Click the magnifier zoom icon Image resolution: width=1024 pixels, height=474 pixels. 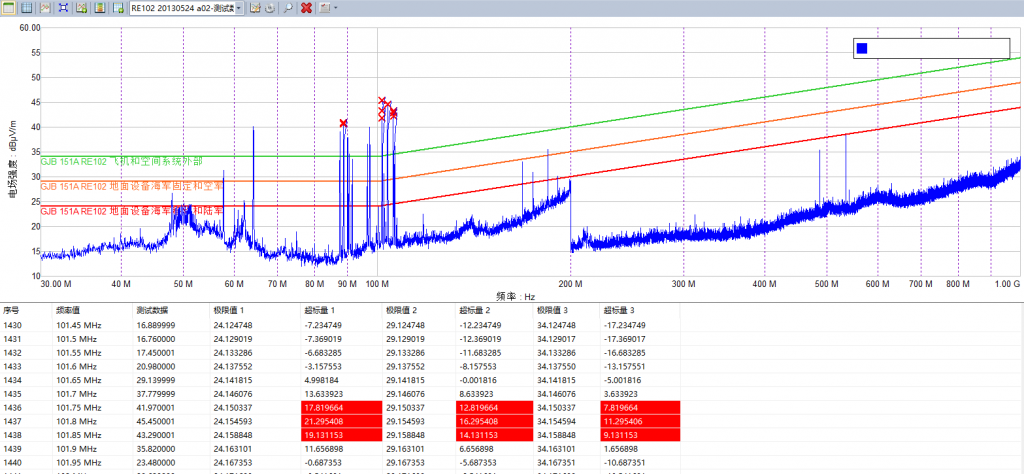pyautogui.click(x=288, y=8)
